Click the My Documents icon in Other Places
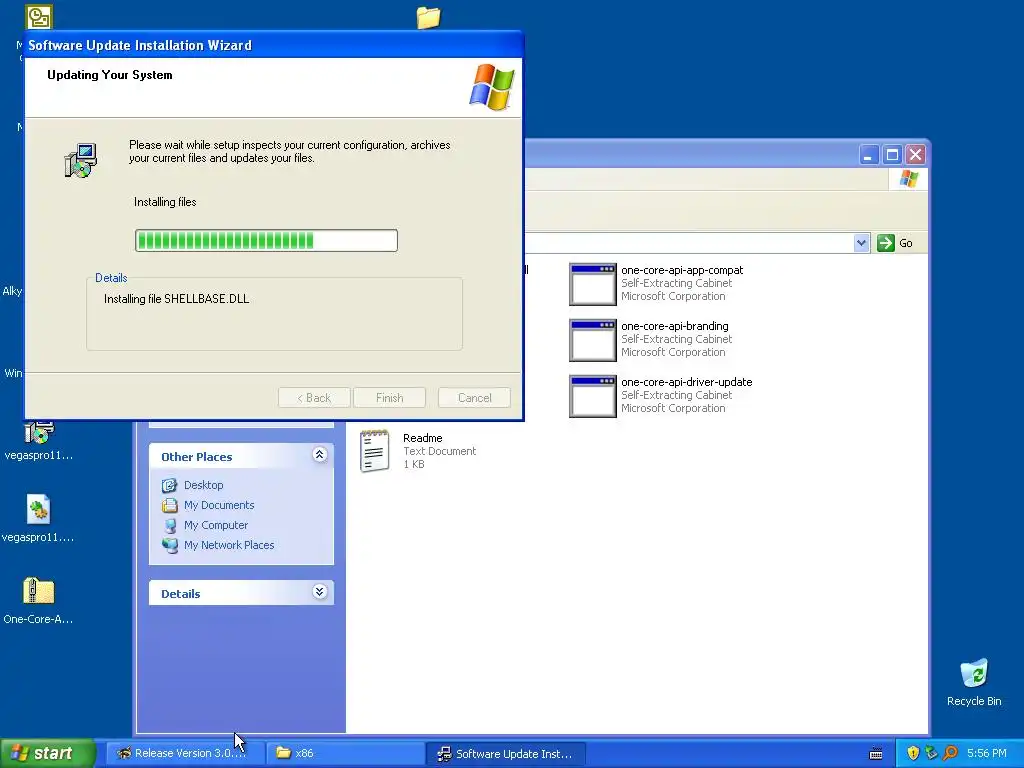This screenshot has height=768, width=1024. (170, 505)
